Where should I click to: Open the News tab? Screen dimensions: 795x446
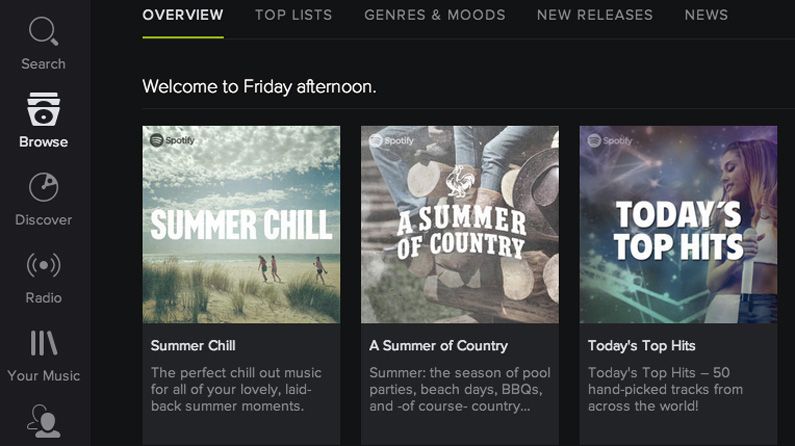706,15
